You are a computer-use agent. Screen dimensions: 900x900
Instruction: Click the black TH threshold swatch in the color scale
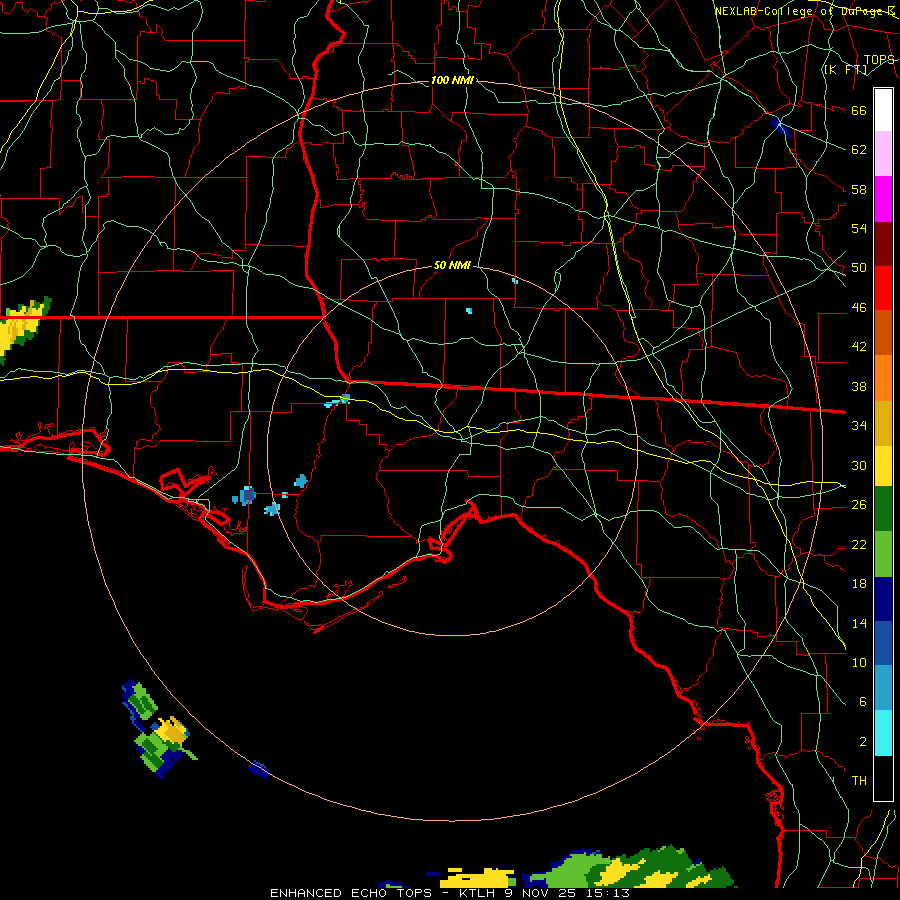(883, 778)
